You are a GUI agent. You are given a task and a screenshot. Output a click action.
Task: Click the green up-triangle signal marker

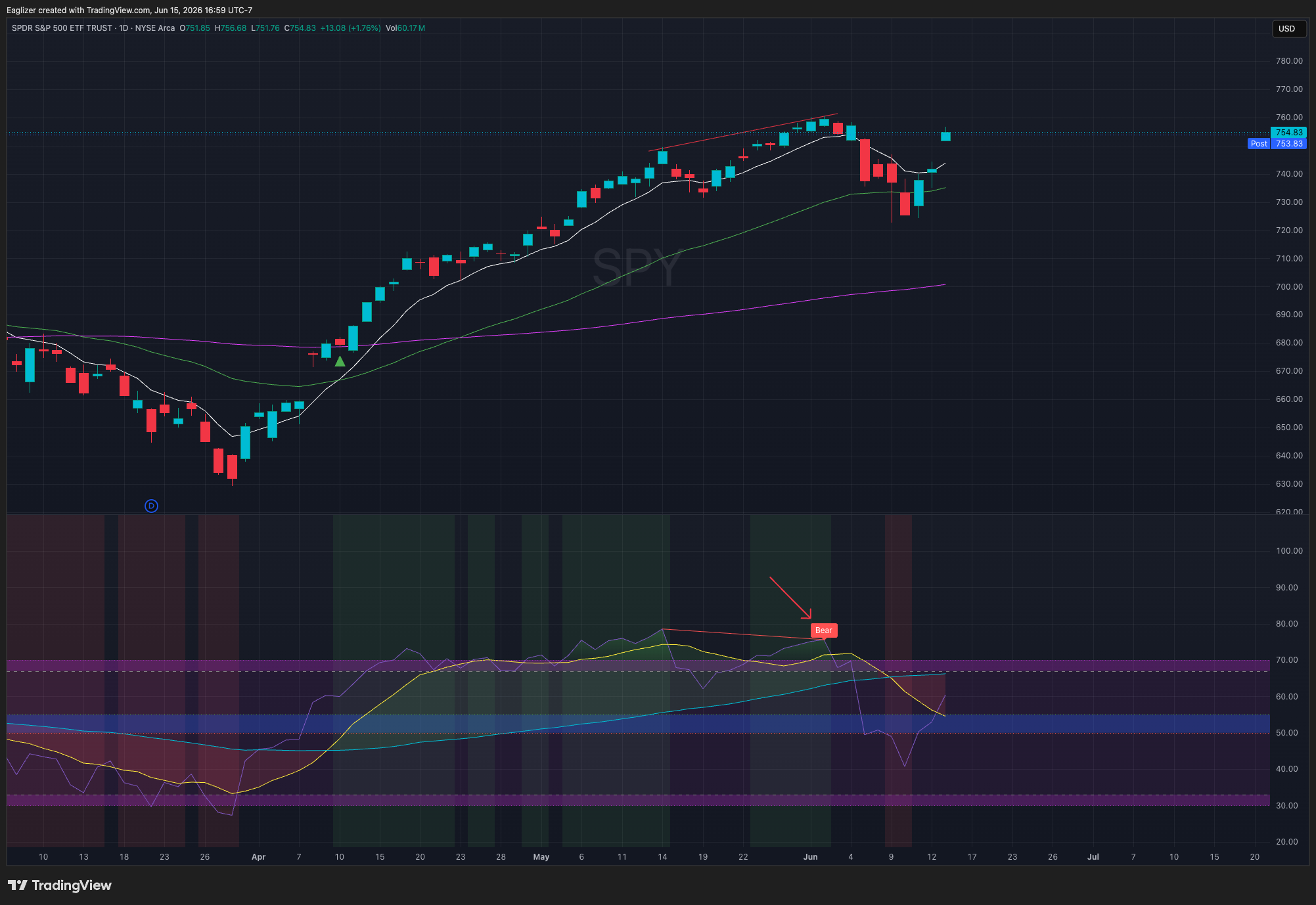[x=340, y=361]
